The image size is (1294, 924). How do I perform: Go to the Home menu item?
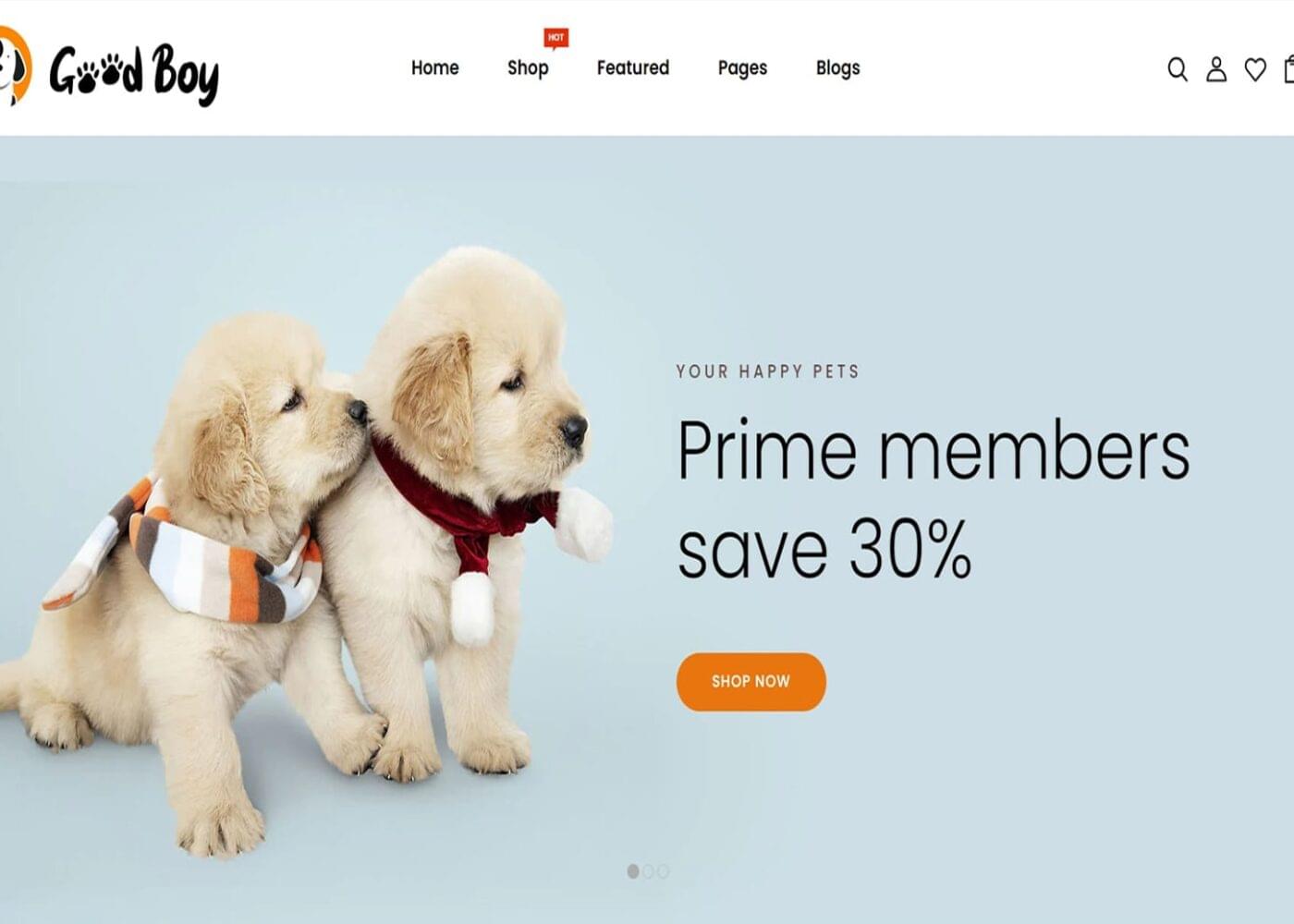pos(434,68)
